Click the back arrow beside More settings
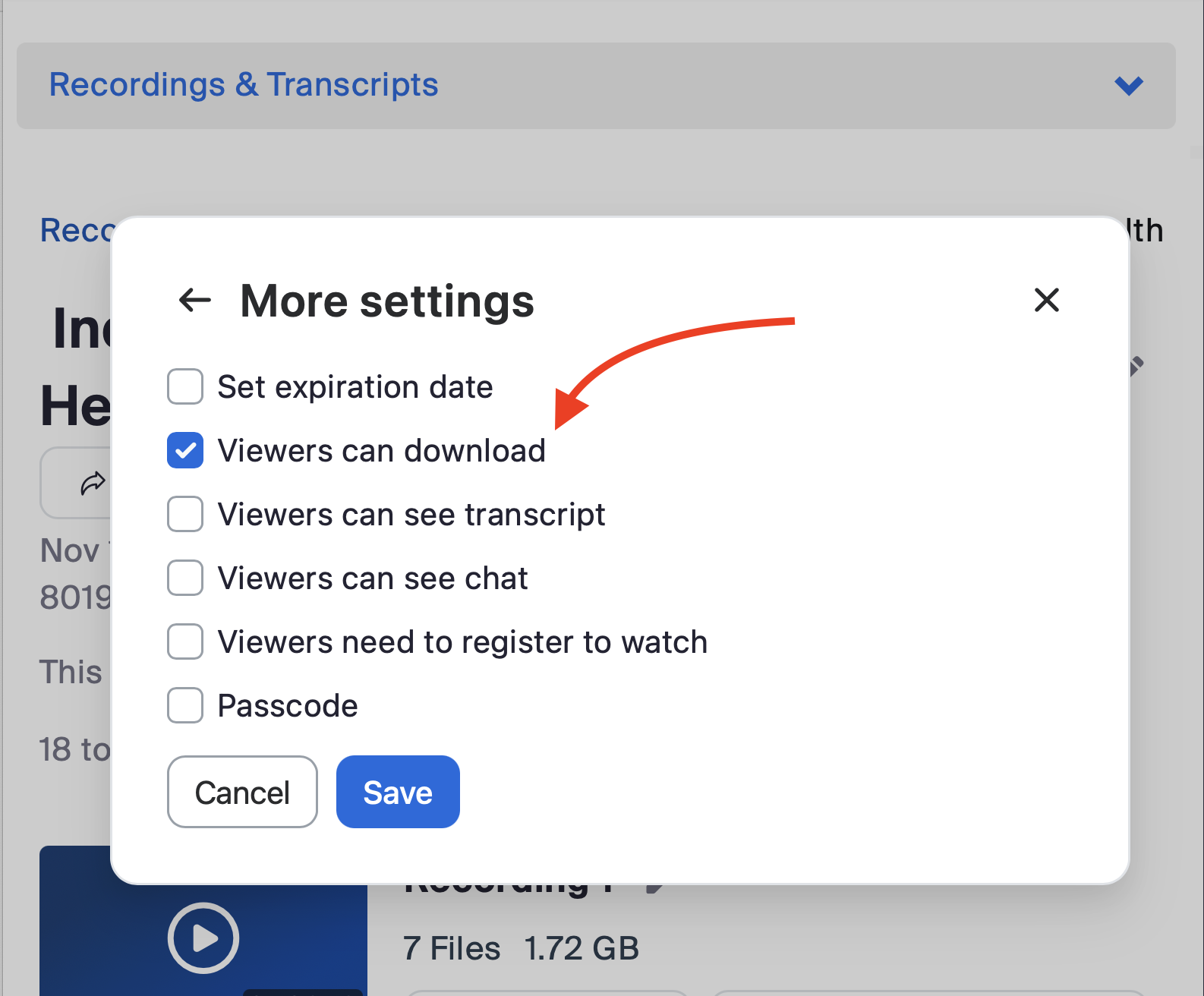This screenshot has height=996, width=1204. (194, 300)
